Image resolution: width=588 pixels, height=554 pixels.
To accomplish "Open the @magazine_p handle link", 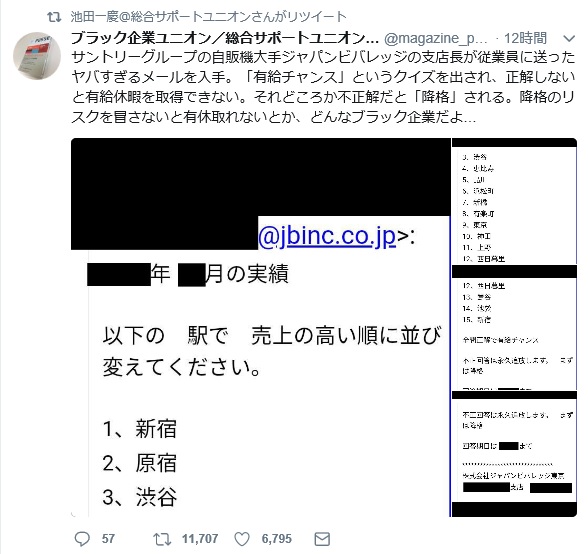I will [435, 38].
